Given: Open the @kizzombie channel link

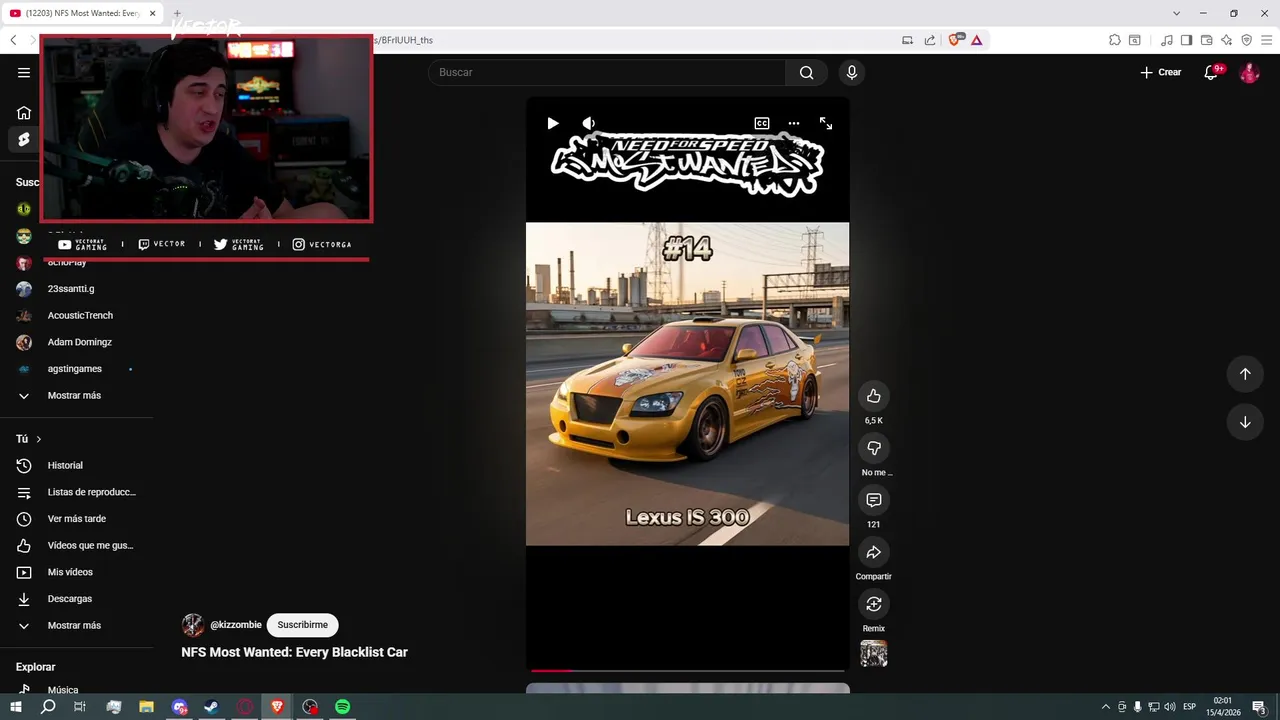Looking at the screenshot, I should (x=236, y=625).
